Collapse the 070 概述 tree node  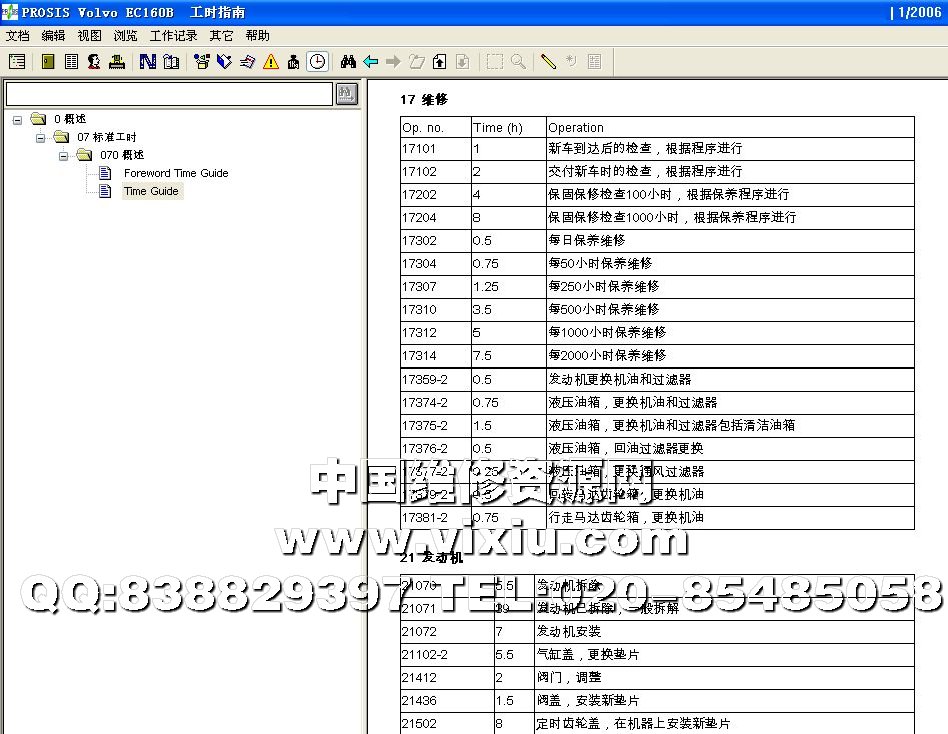click(x=63, y=155)
